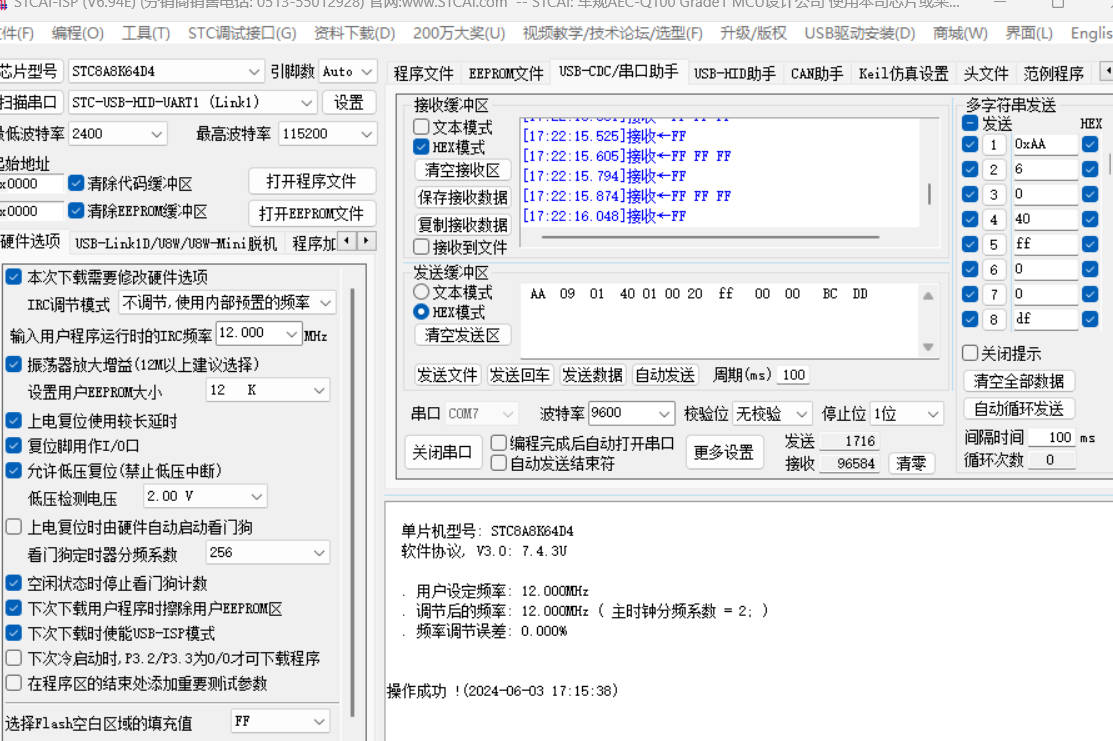Toggle HEX模式 in receive buffer
This screenshot has width=1113, height=741.
tap(421, 147)
